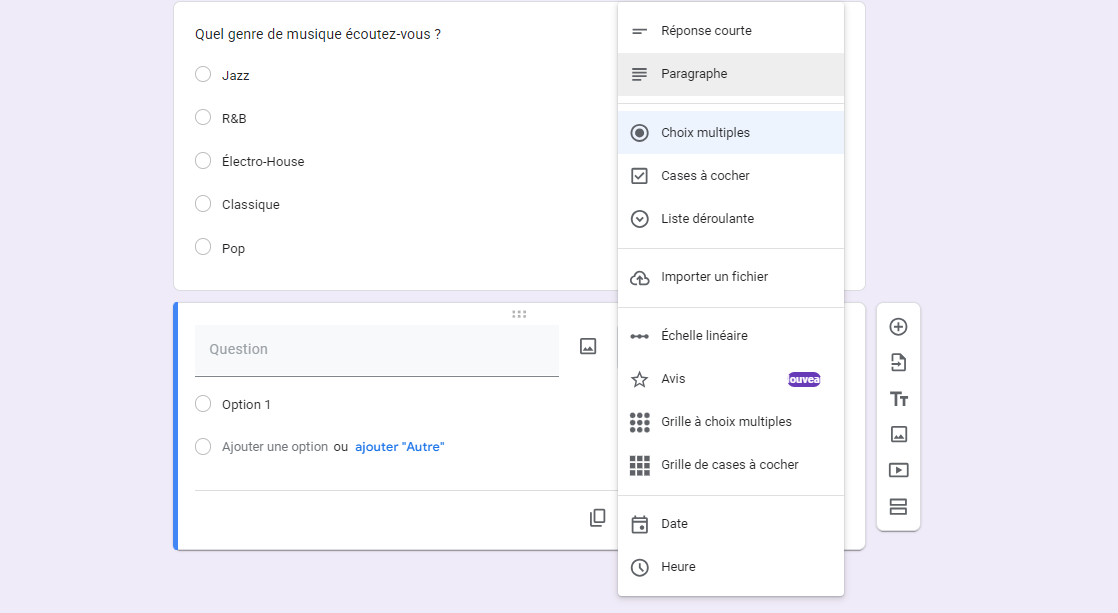This screenshot has height=613, width=1118.
Task: Select the Jazz radio option
Action: 203,74
